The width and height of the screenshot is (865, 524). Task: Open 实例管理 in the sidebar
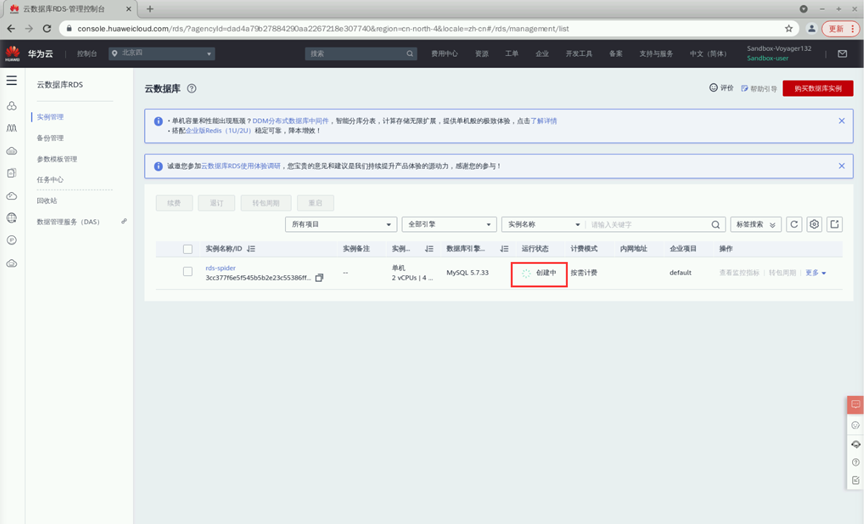pos(50,117)
